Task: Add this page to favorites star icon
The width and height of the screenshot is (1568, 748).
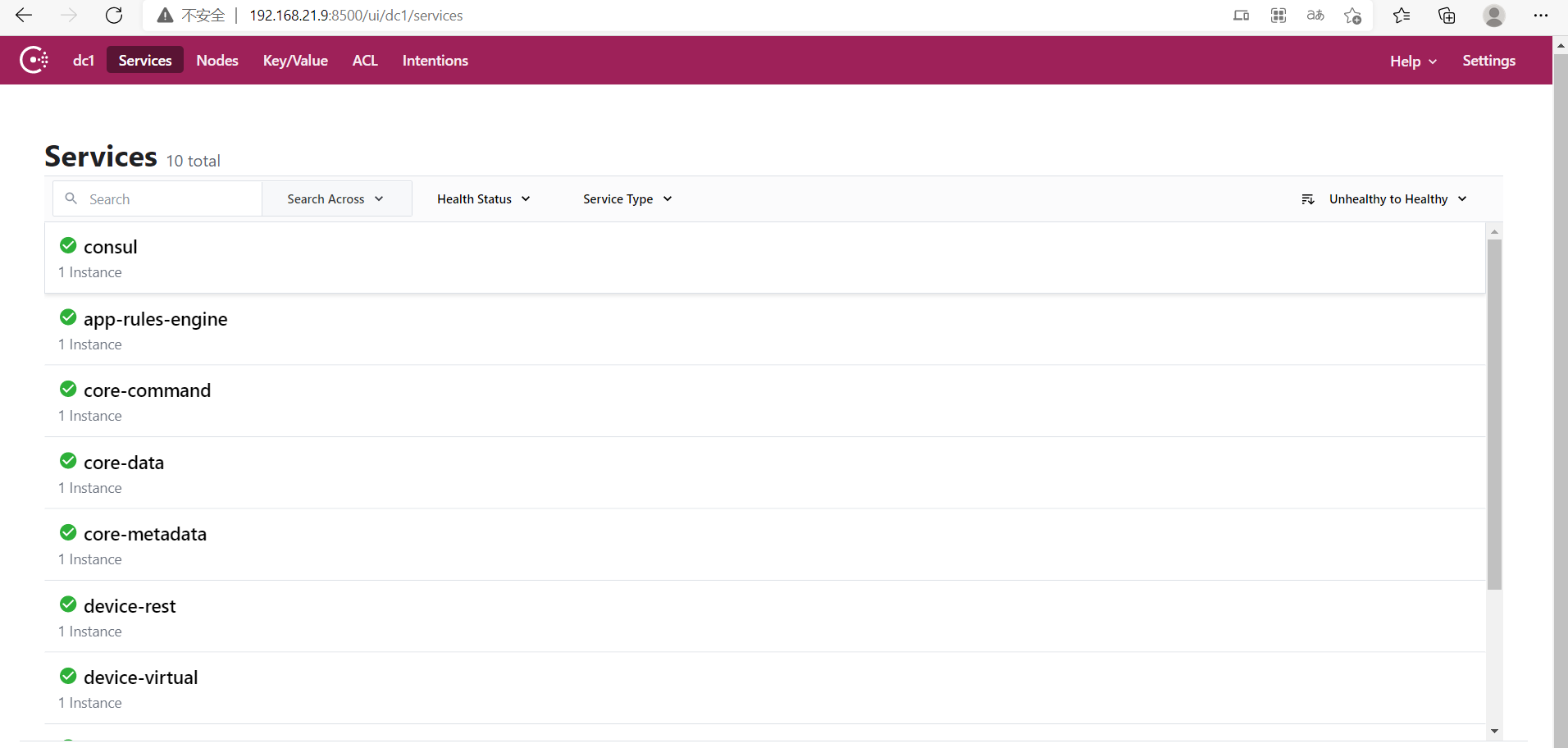Action: 1352,16
